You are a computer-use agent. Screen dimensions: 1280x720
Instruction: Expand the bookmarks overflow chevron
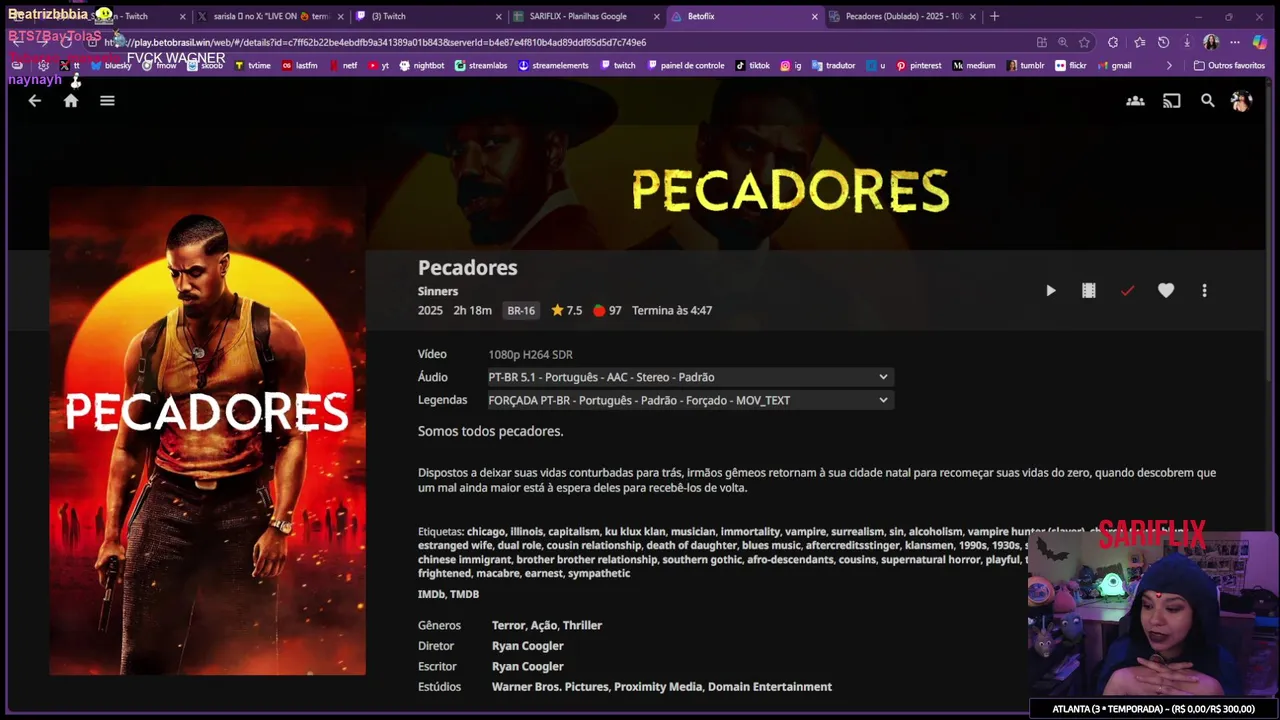pos(1169,66)
